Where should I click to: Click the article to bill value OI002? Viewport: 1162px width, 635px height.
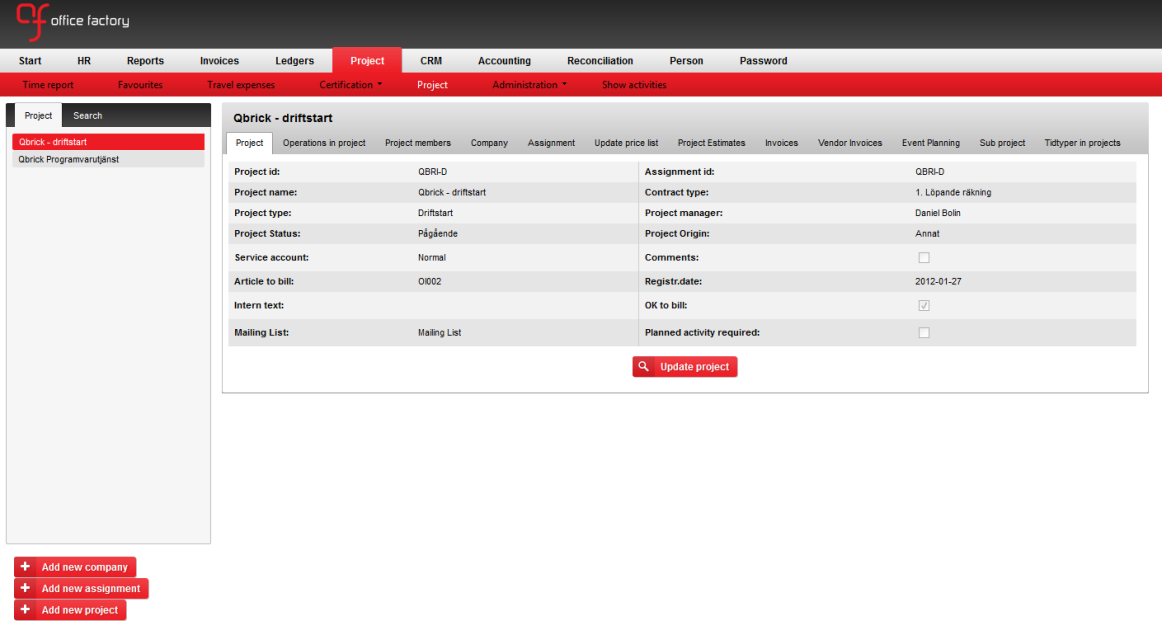point(429,282)
